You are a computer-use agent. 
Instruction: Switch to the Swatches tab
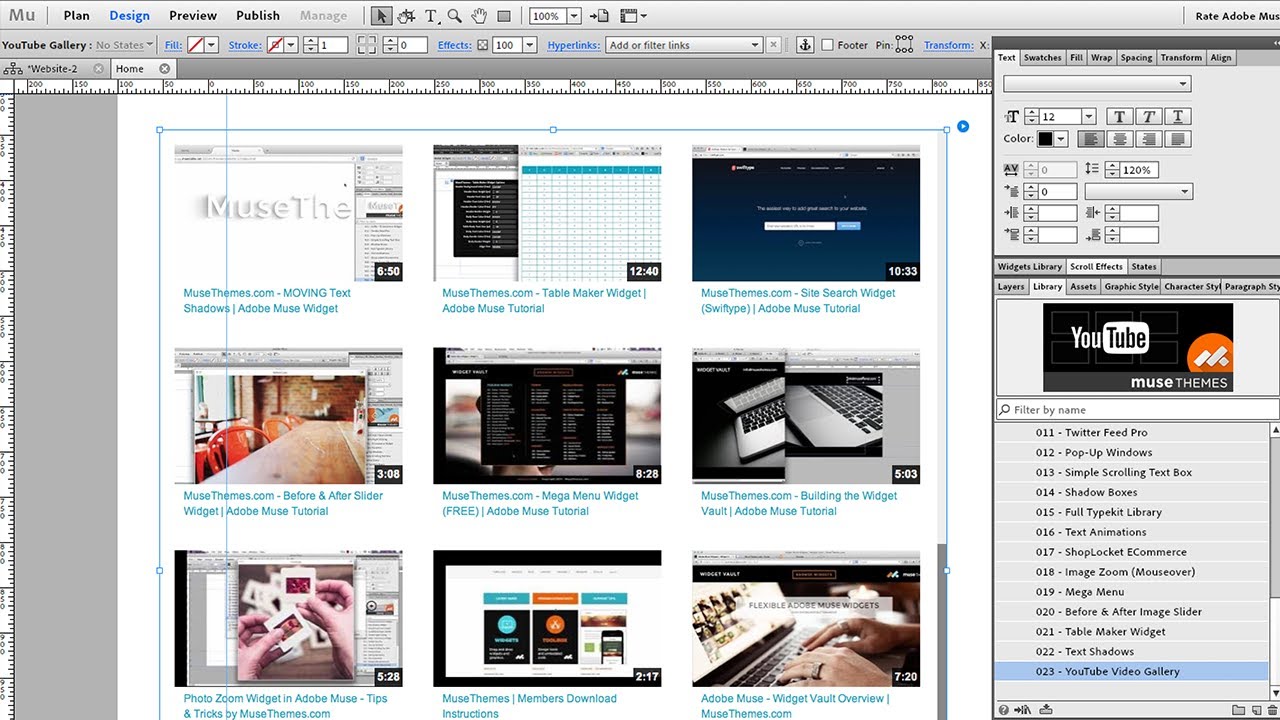point(1042,57)
